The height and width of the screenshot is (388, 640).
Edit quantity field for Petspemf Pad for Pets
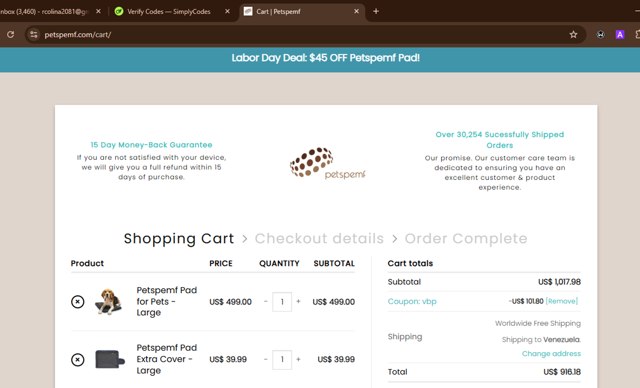coord(282,302)
